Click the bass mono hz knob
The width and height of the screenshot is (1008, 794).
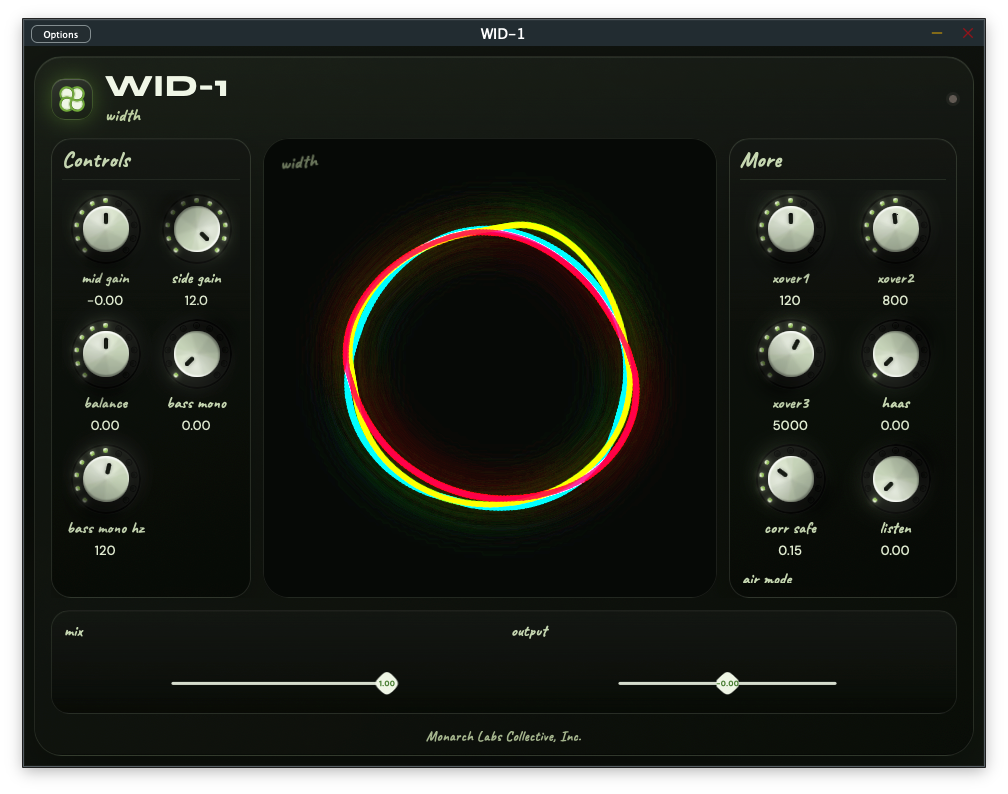tap(106, 479)
